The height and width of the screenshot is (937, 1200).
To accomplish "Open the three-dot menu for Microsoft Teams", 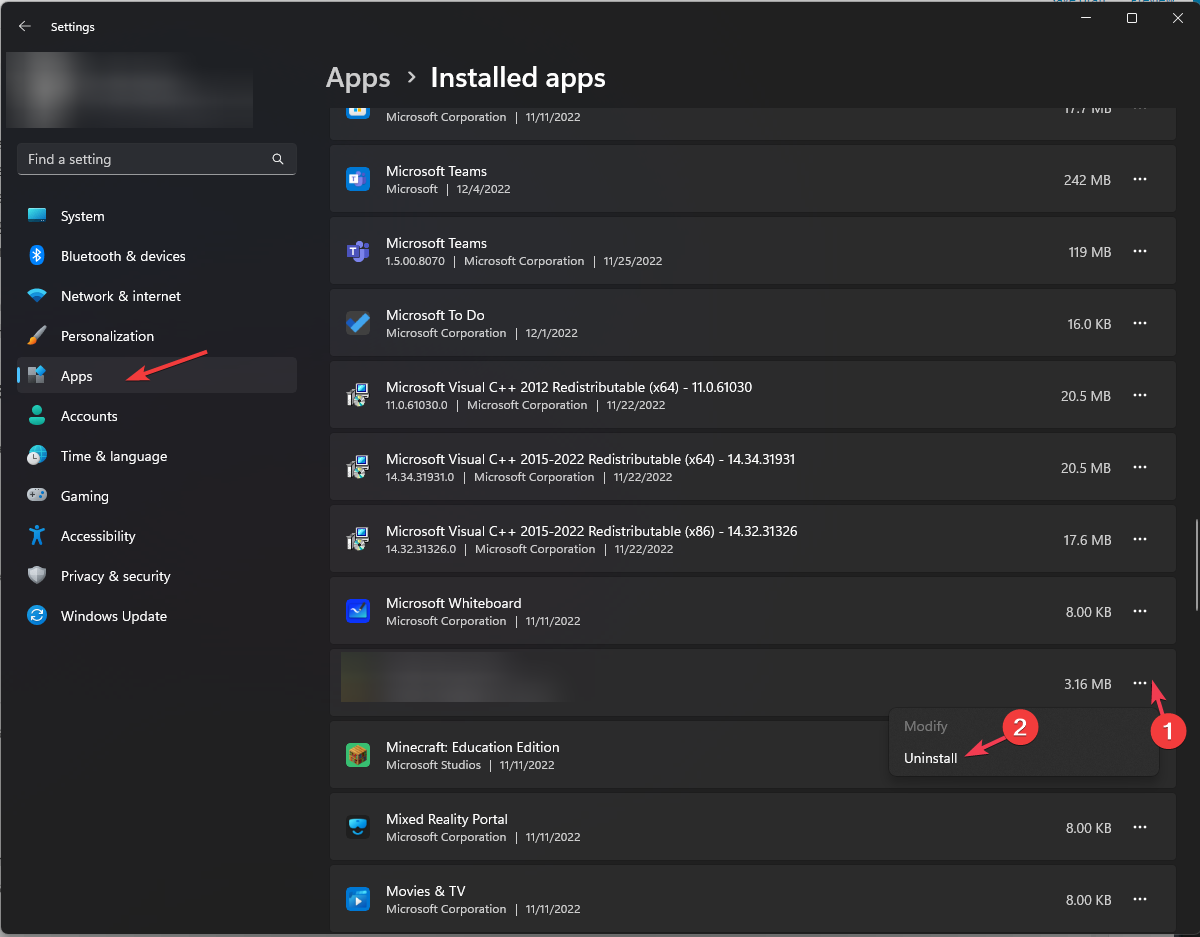I will [1140, 180].
